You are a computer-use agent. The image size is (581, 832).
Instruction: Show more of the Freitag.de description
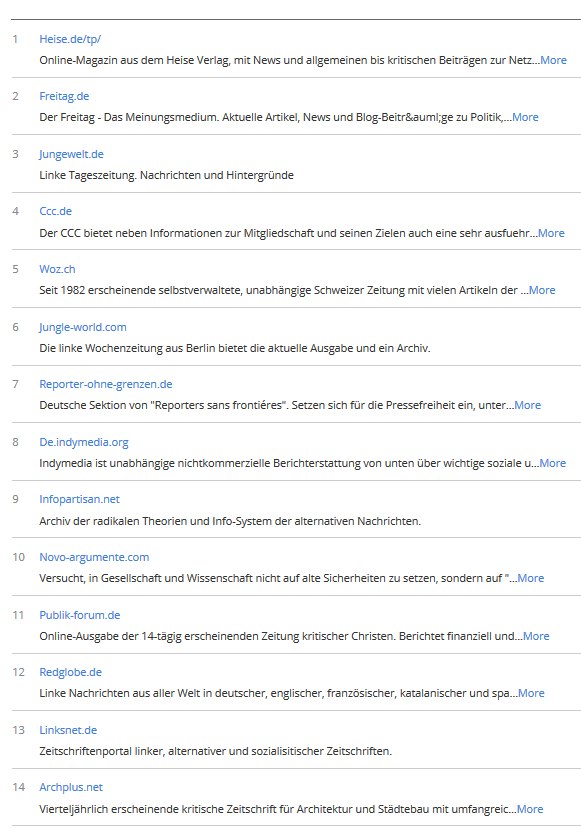(x=525, y=117)
